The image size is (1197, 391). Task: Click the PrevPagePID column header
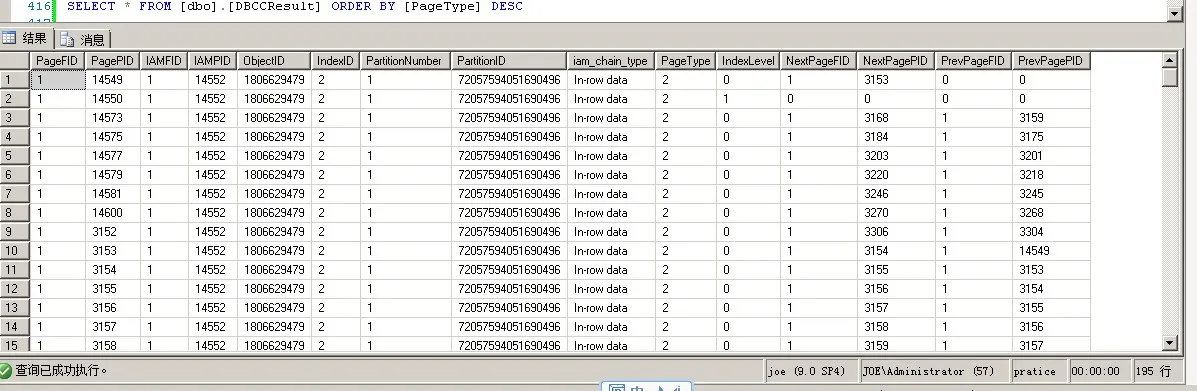1051,61
